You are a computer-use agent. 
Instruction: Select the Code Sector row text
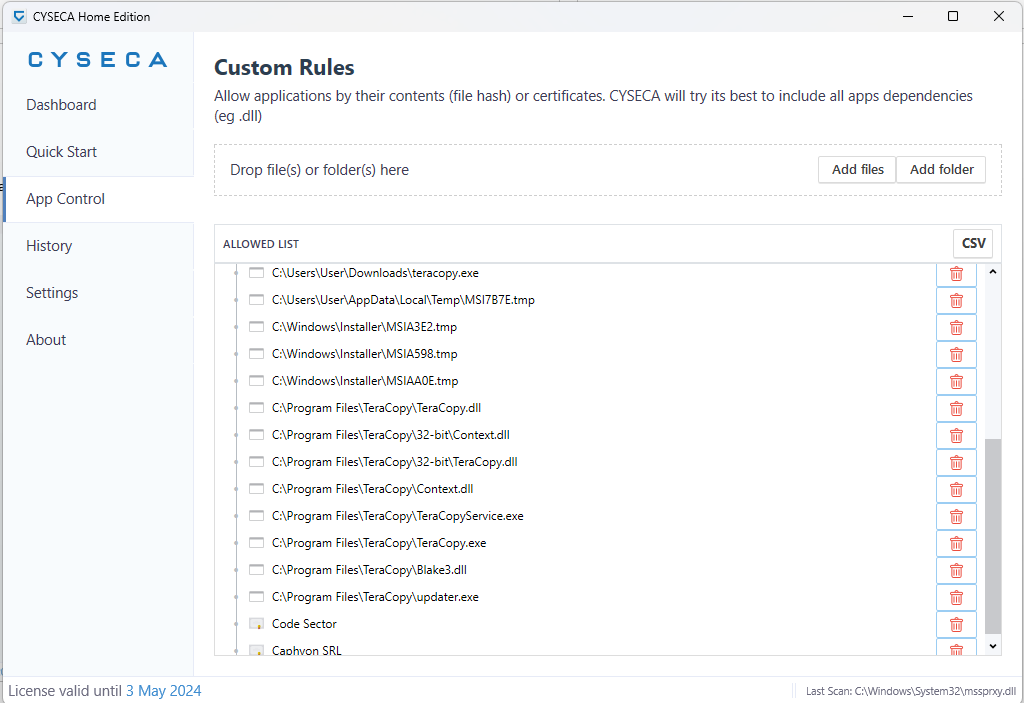coord(304,624)
